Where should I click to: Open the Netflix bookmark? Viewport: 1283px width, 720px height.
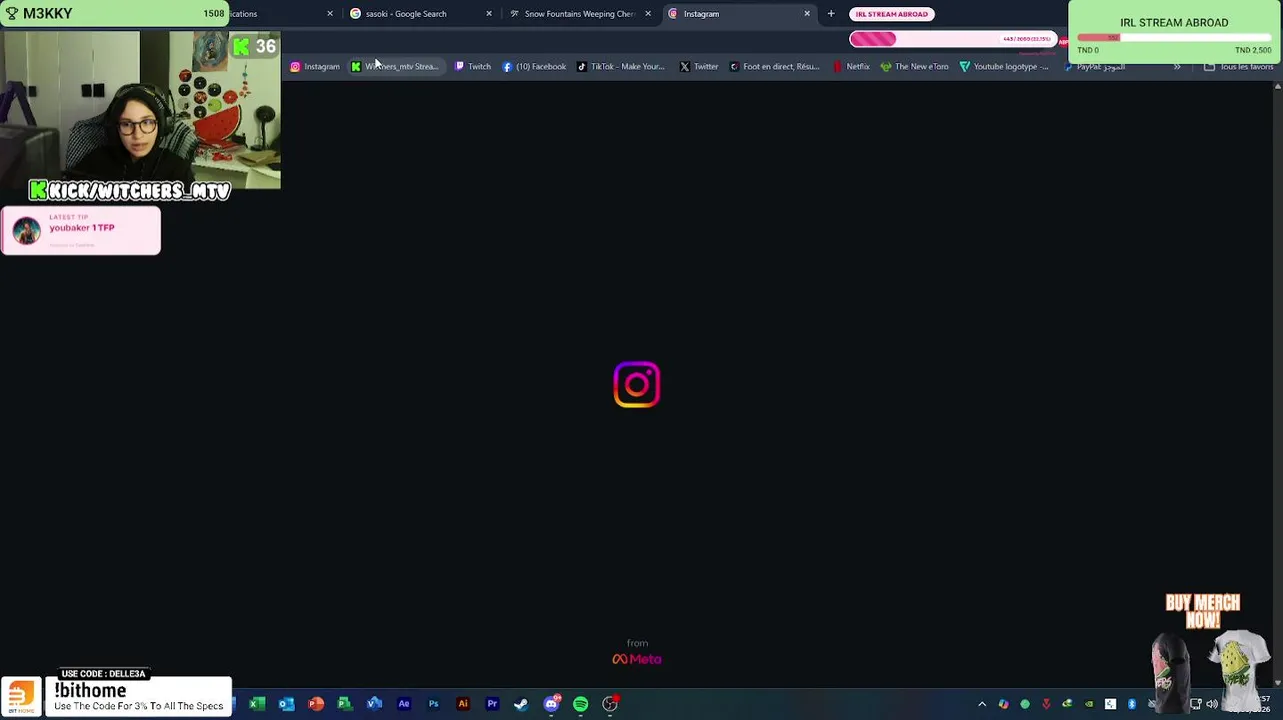[x=851, y=67]
